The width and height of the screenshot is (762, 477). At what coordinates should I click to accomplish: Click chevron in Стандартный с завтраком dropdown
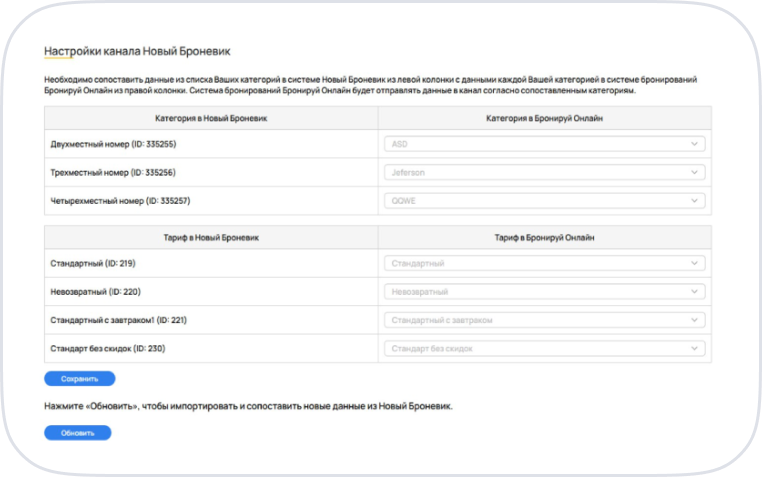[x=694, y=320]
